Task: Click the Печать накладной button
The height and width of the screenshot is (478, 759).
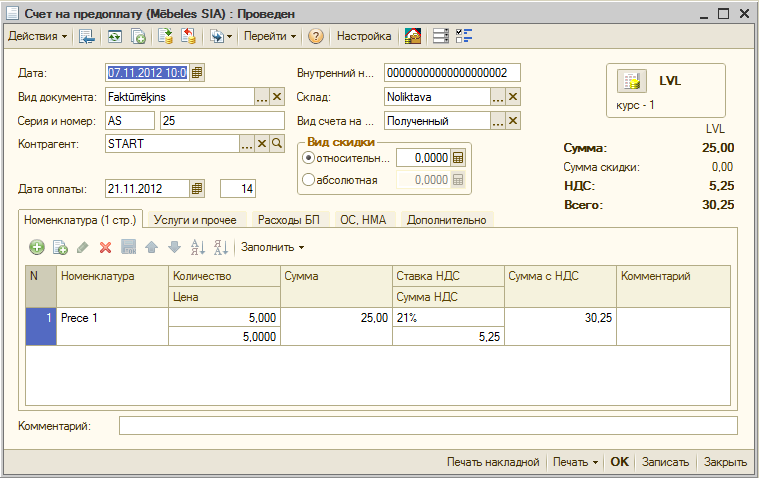Action: tap(493, 462)
